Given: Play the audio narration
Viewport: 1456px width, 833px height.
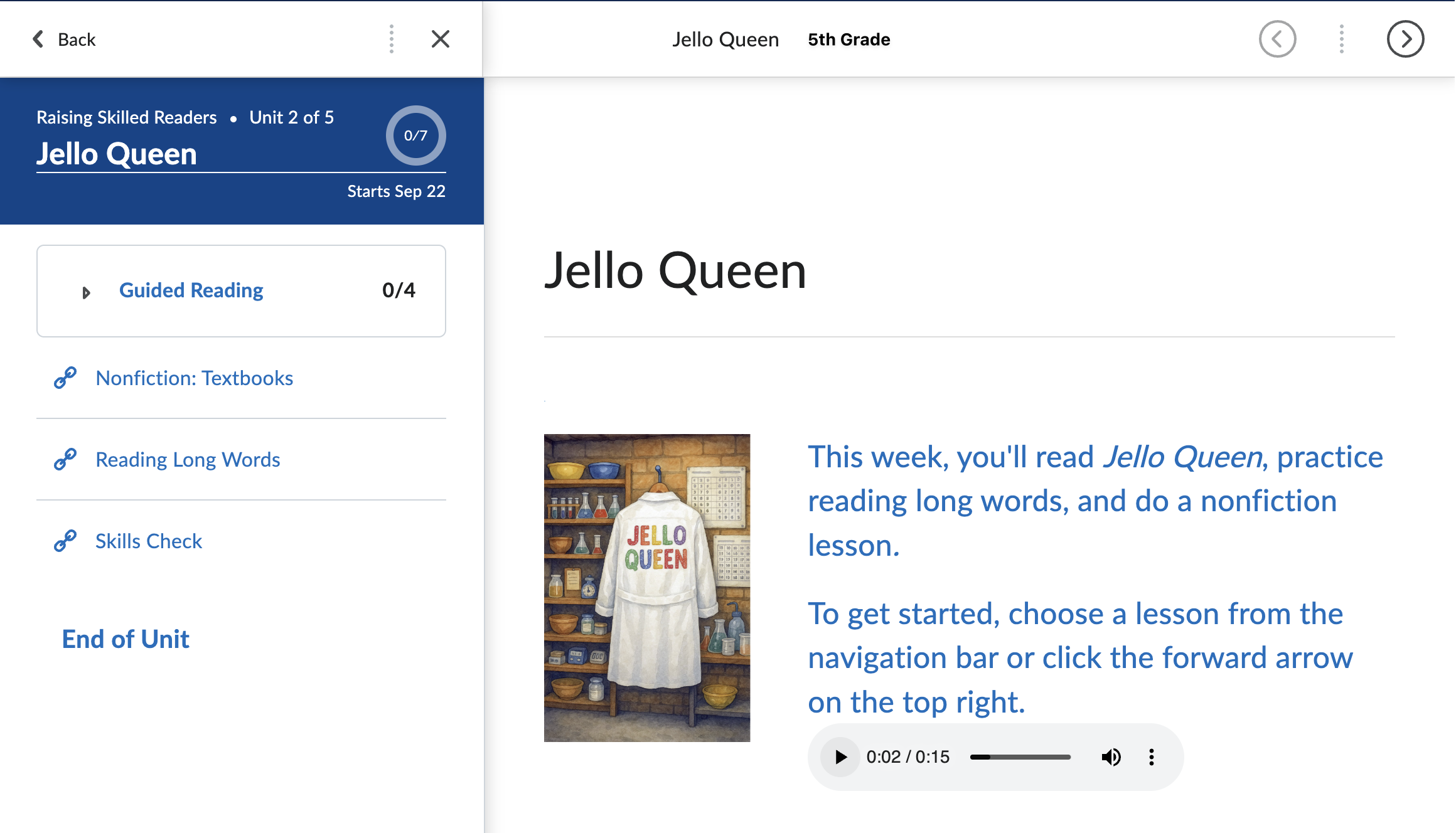Looking at the screenshot, I should 840,757.
